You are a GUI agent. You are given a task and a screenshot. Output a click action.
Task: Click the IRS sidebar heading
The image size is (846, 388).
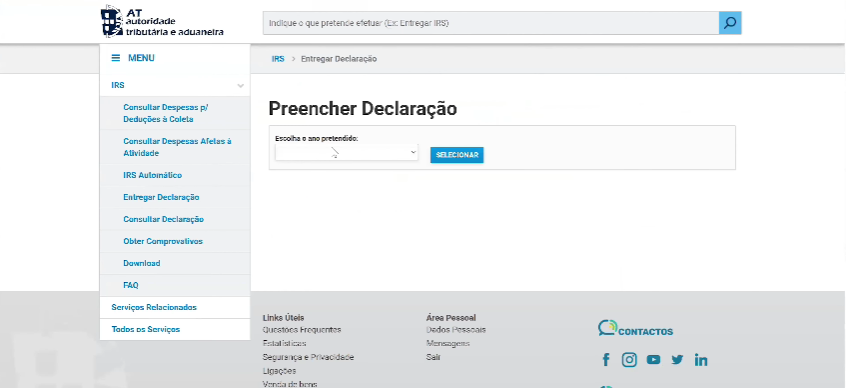118,86
